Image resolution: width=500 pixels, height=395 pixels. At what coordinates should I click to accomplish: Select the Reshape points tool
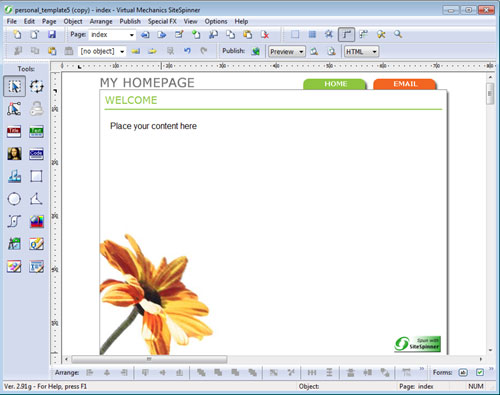click(14, 109)
